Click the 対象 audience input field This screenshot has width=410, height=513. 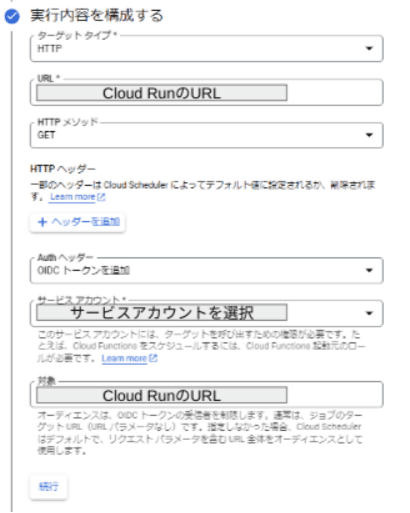tap(206, 394)
